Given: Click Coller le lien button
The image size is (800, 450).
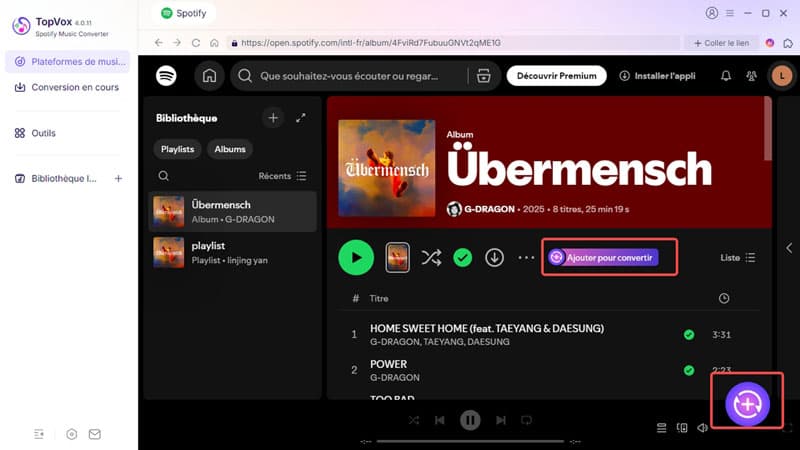Looking at the screenshot, I should (x=721, y=43).
